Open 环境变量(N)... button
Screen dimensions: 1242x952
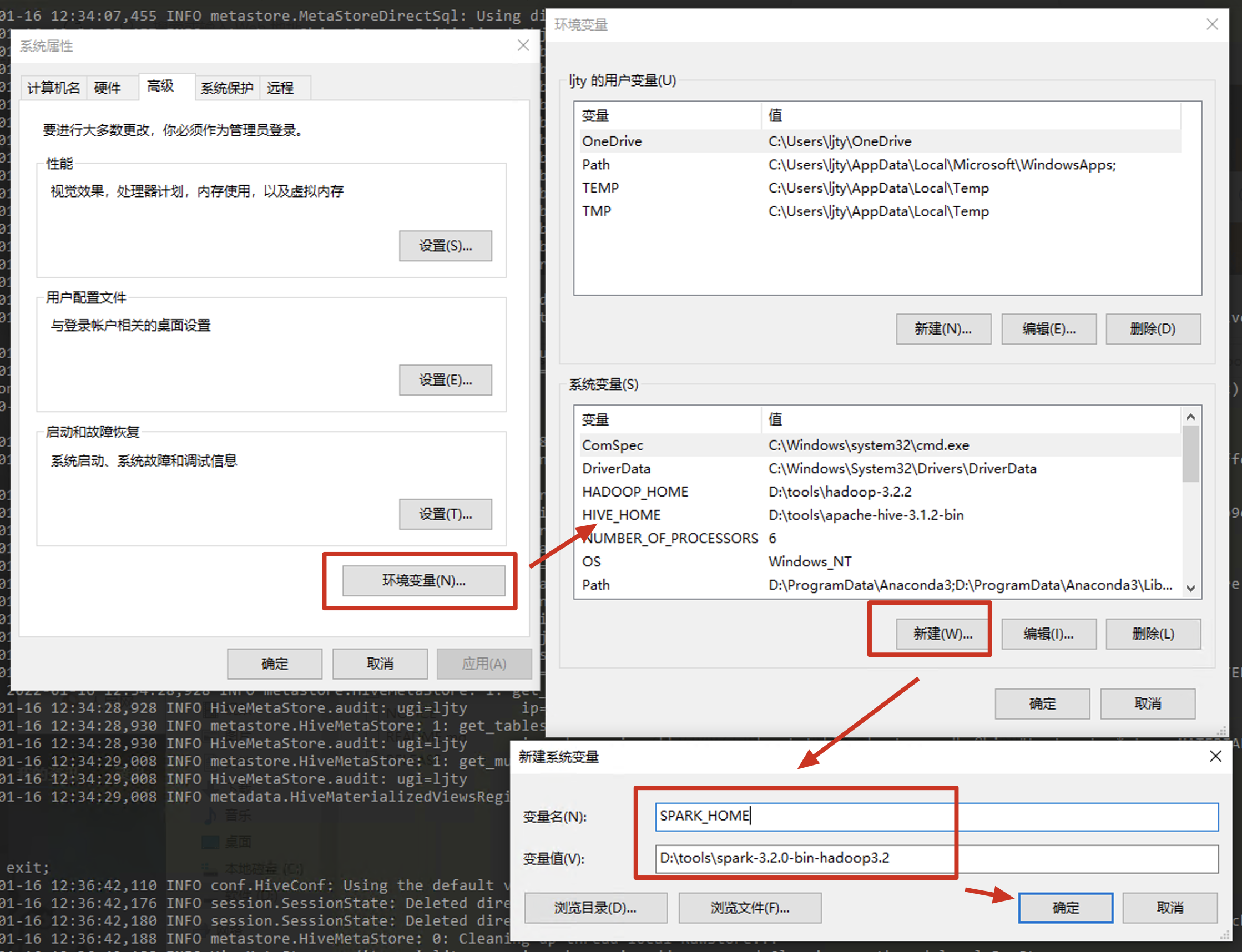[424, 581]
